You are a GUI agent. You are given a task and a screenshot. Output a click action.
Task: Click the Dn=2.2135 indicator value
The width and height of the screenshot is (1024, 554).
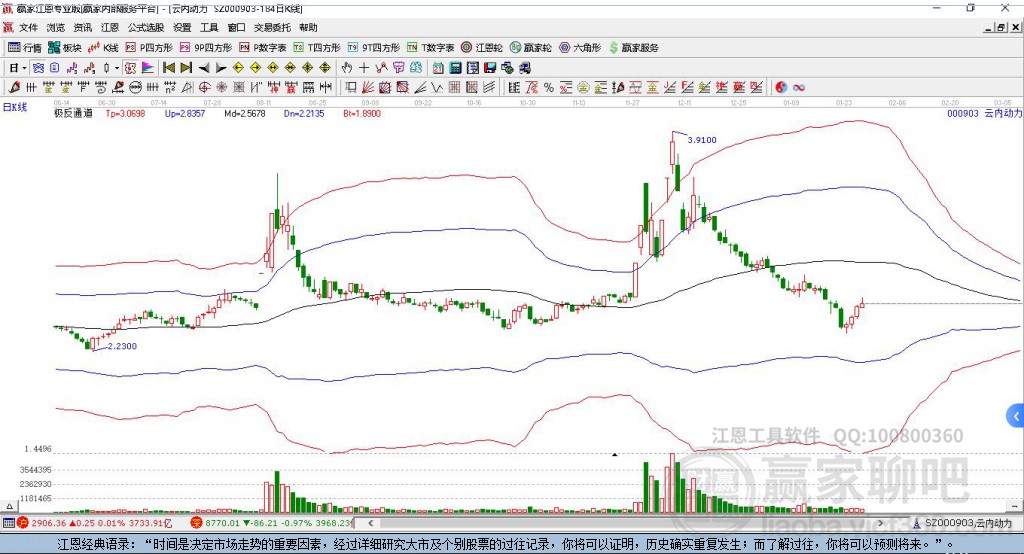tap(304, 114)
